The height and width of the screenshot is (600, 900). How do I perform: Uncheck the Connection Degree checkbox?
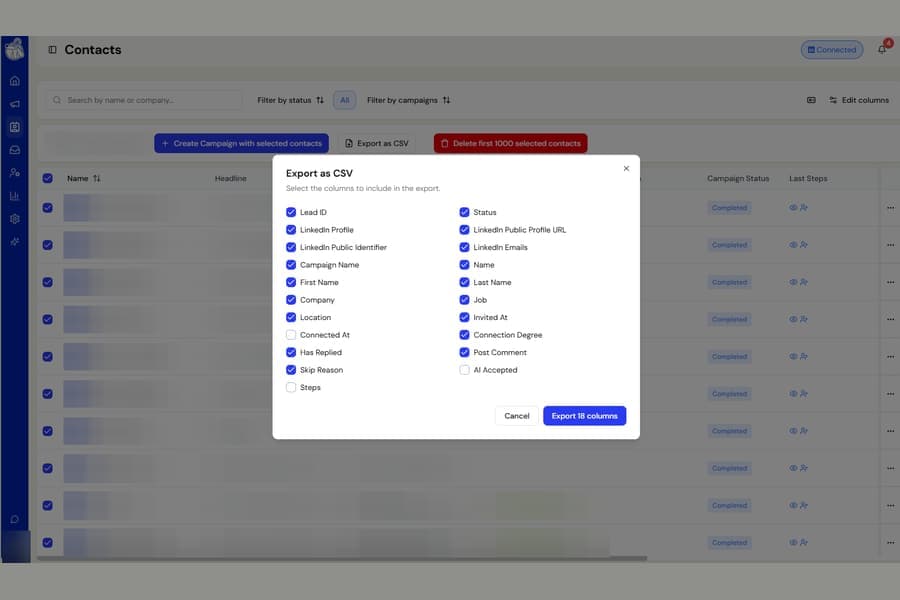click(464, 335)
